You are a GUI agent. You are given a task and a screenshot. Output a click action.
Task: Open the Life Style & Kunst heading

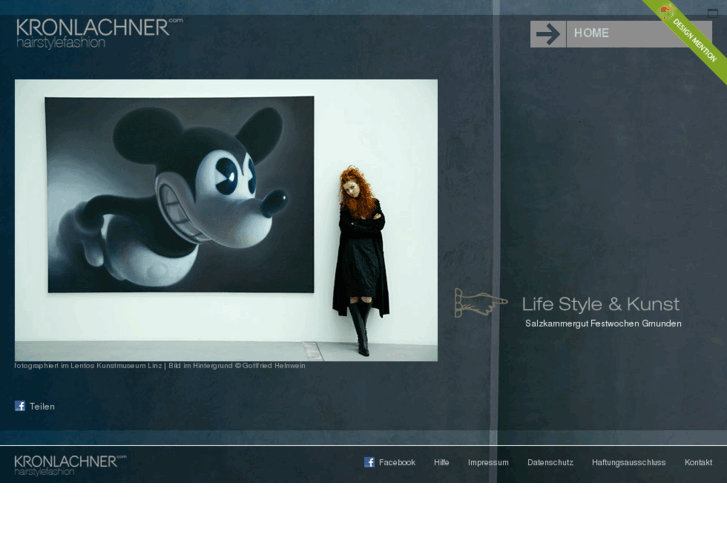[600, 304]
